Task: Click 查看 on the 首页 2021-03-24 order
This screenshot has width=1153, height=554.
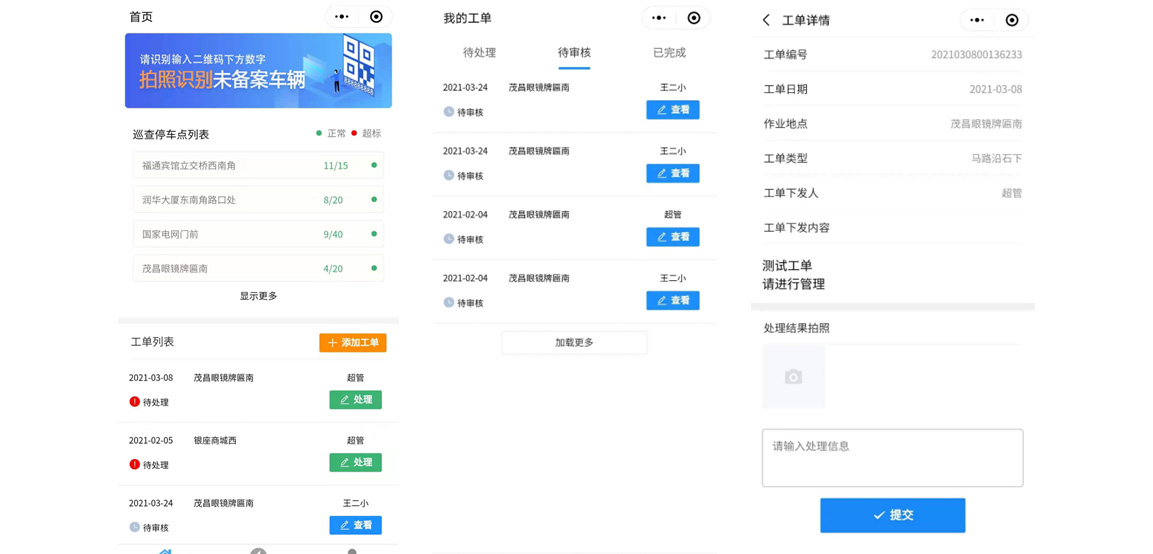Action: pos(355,525)
